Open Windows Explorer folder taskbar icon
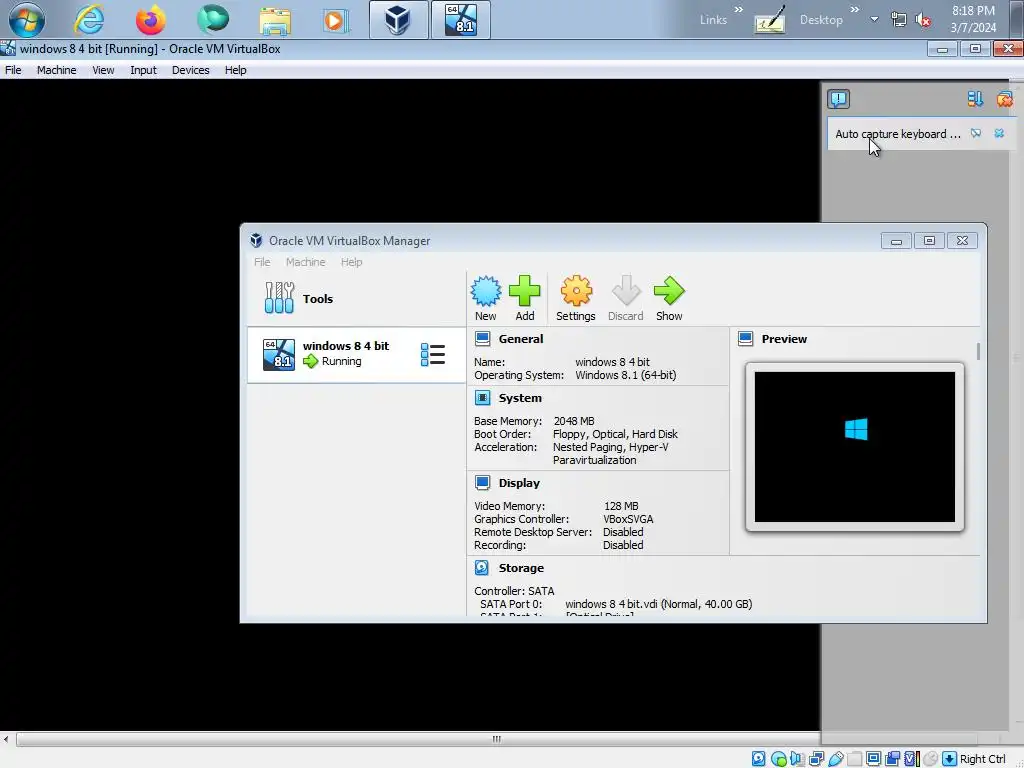 275,21
